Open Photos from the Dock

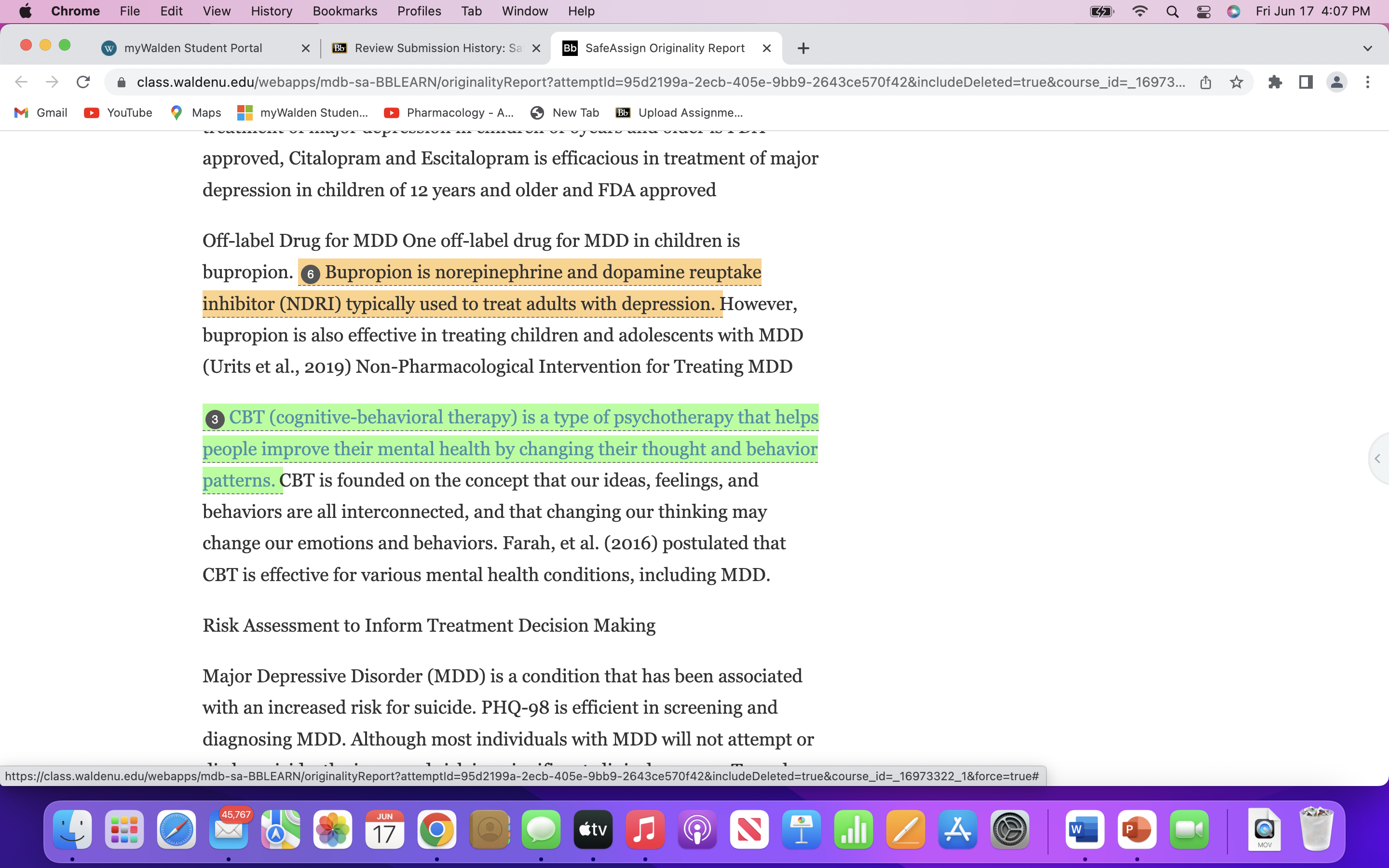[332, 829]
